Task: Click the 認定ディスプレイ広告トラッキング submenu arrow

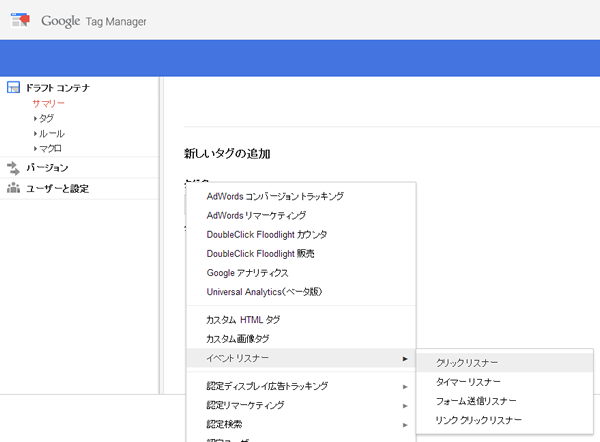Action: tap(405, 387)
